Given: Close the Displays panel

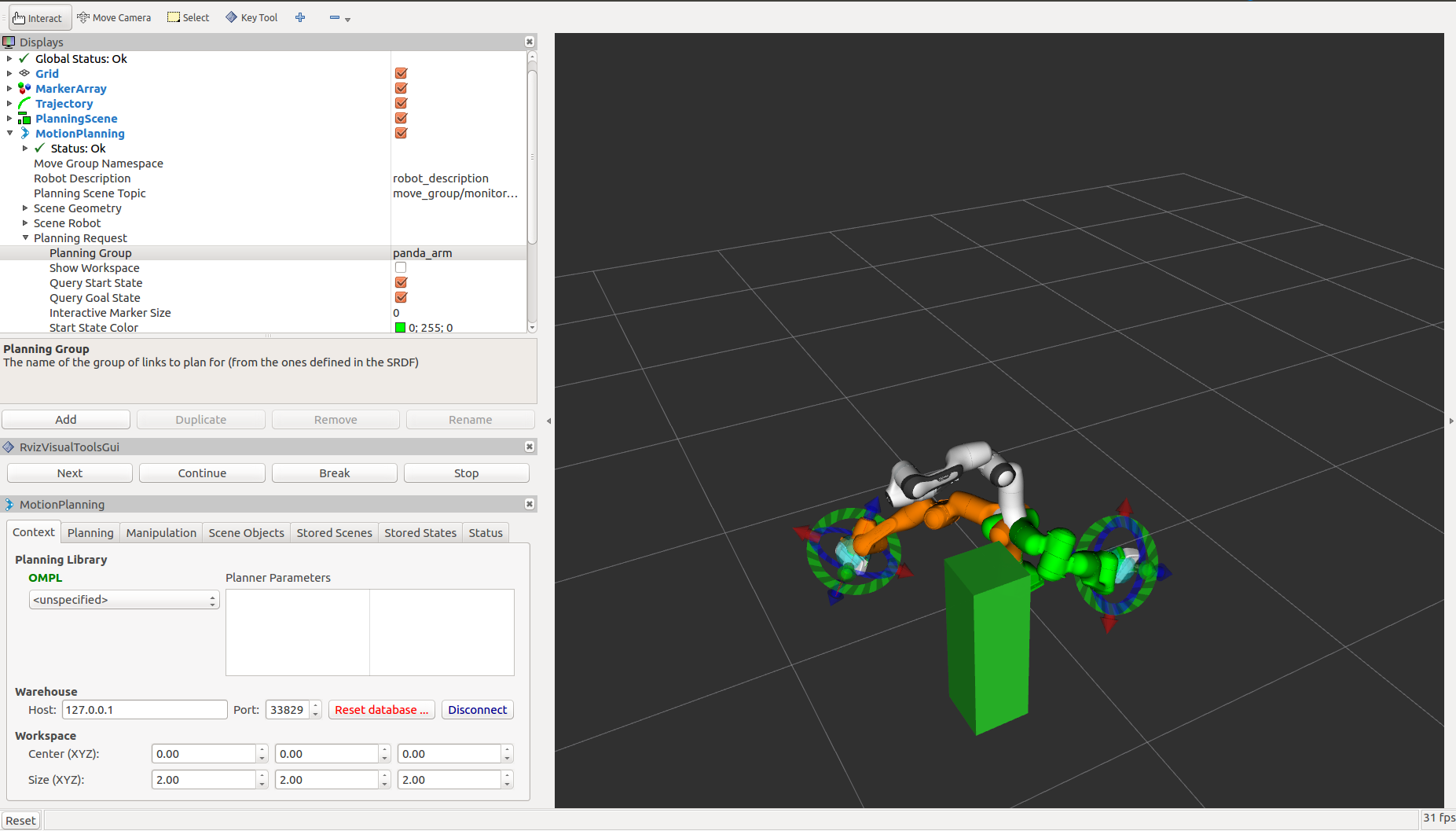Looking at the screenshot, I should coord(530,42).
